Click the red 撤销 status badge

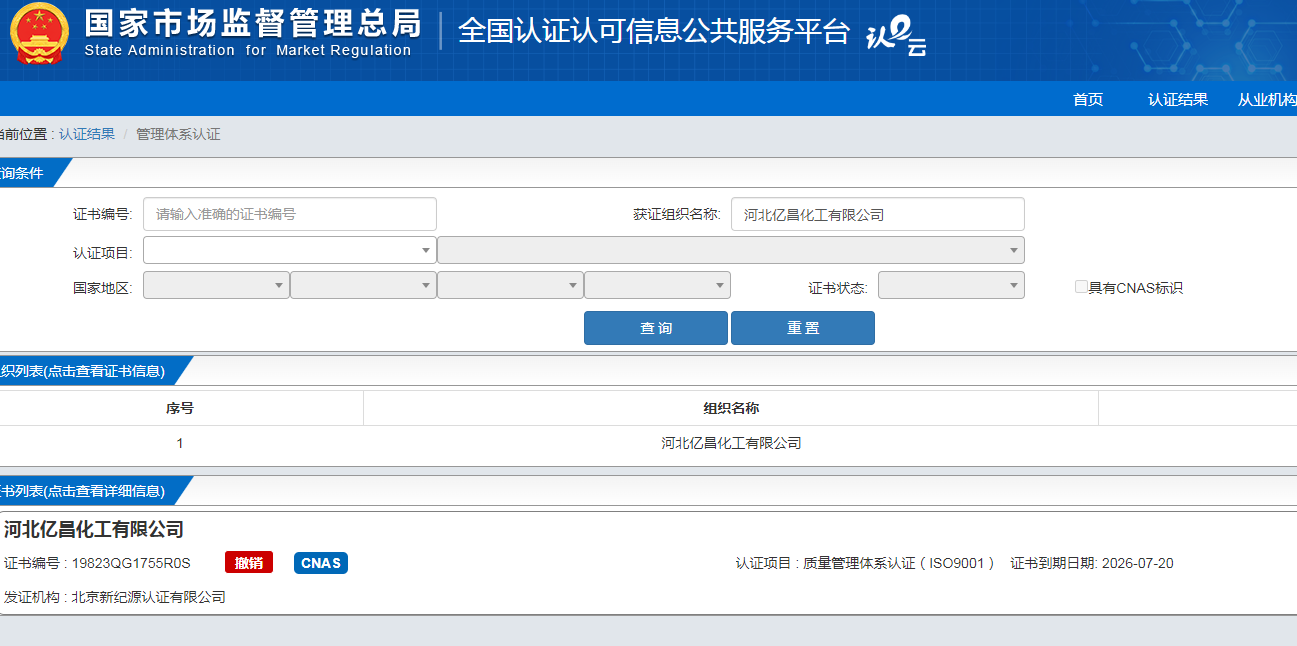(x=249, y=563)
